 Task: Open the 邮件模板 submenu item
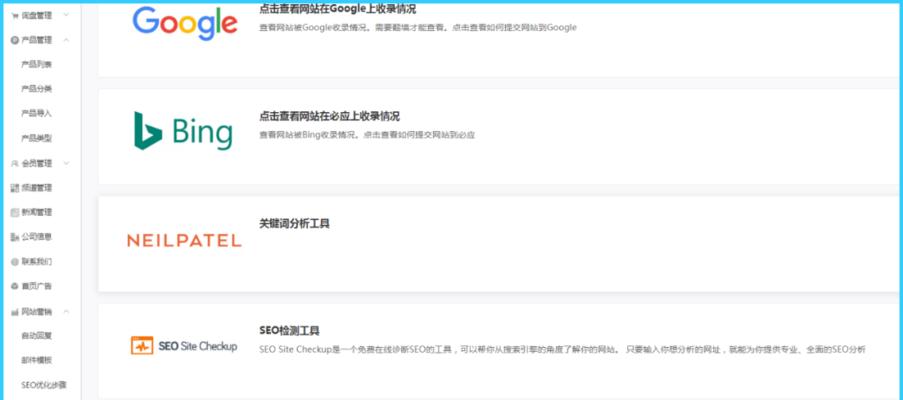pyautogui.click(x=36, y=360)
